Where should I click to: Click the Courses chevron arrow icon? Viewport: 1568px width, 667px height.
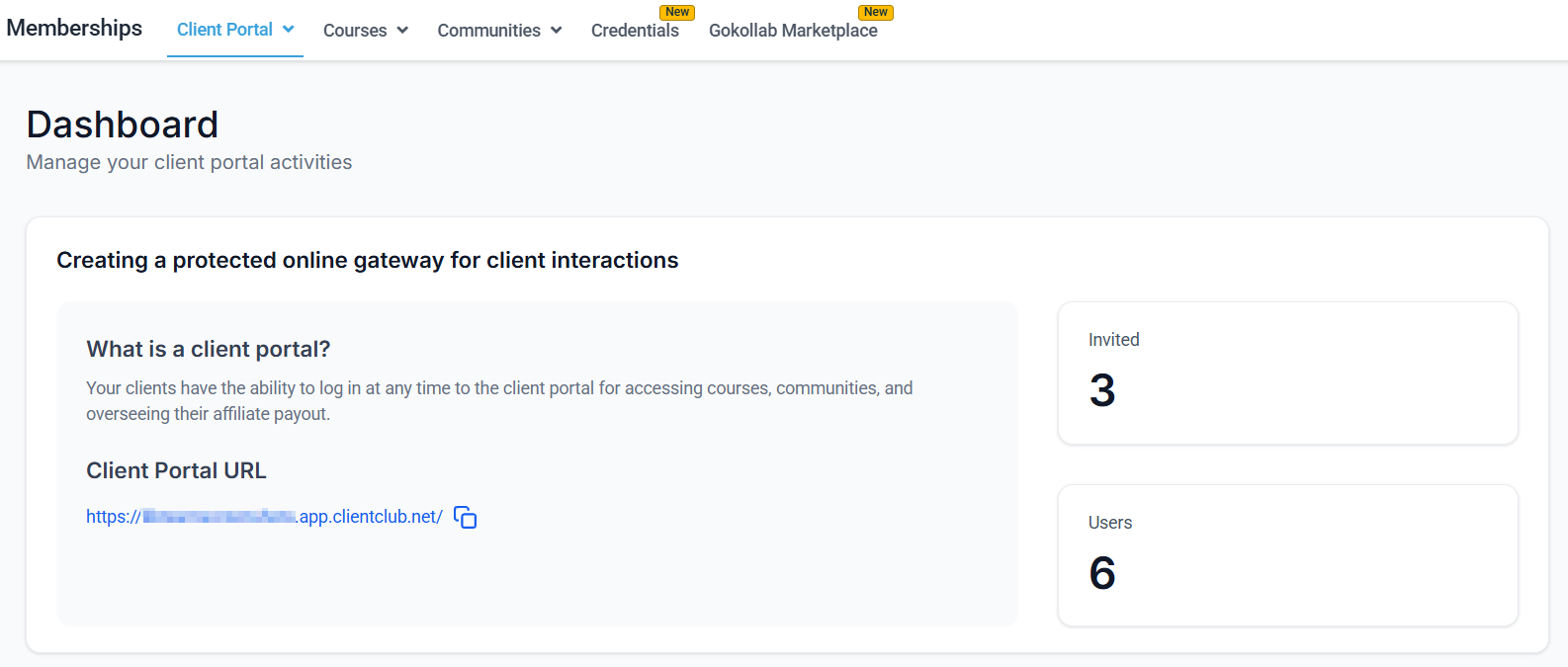click(402, 31)
